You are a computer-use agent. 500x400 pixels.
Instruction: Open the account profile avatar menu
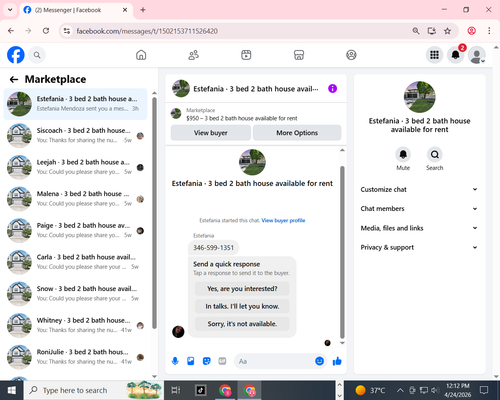477,55
